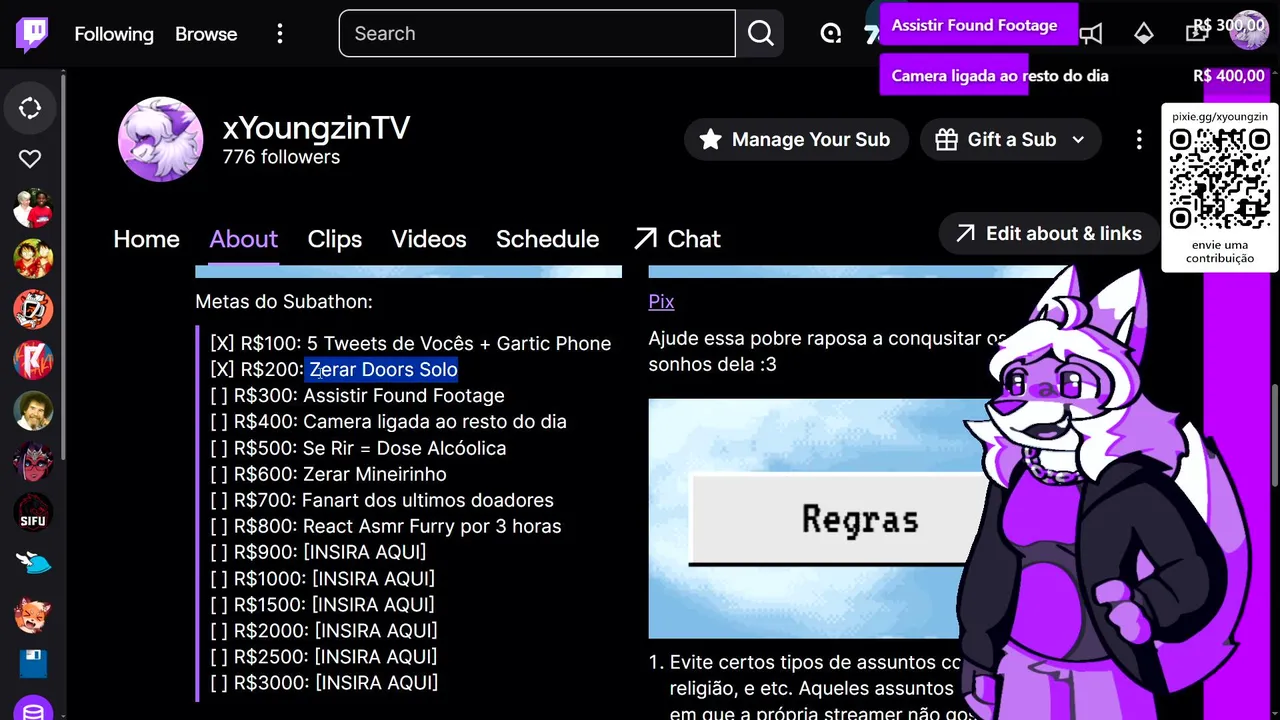
Task: Click into the Search field
Action: pyautogui.click(x=537, y=34)
